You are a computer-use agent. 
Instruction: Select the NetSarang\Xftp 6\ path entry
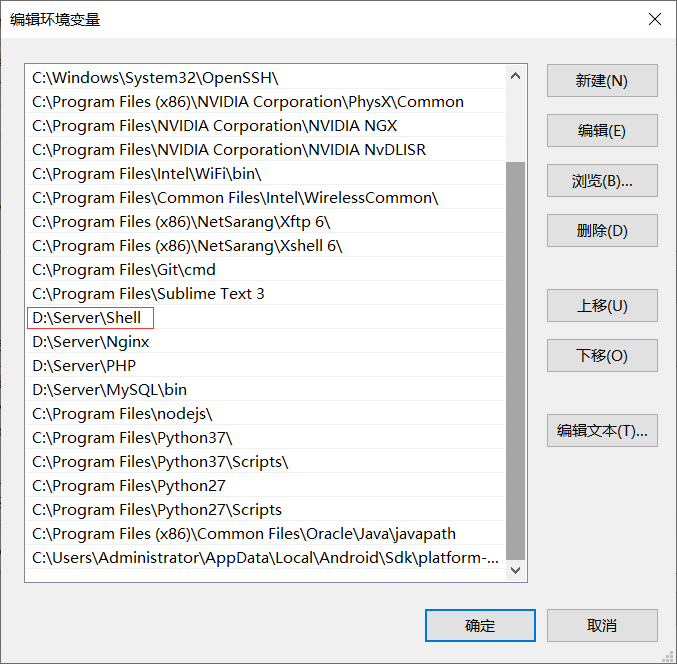[x=265, y=222]
